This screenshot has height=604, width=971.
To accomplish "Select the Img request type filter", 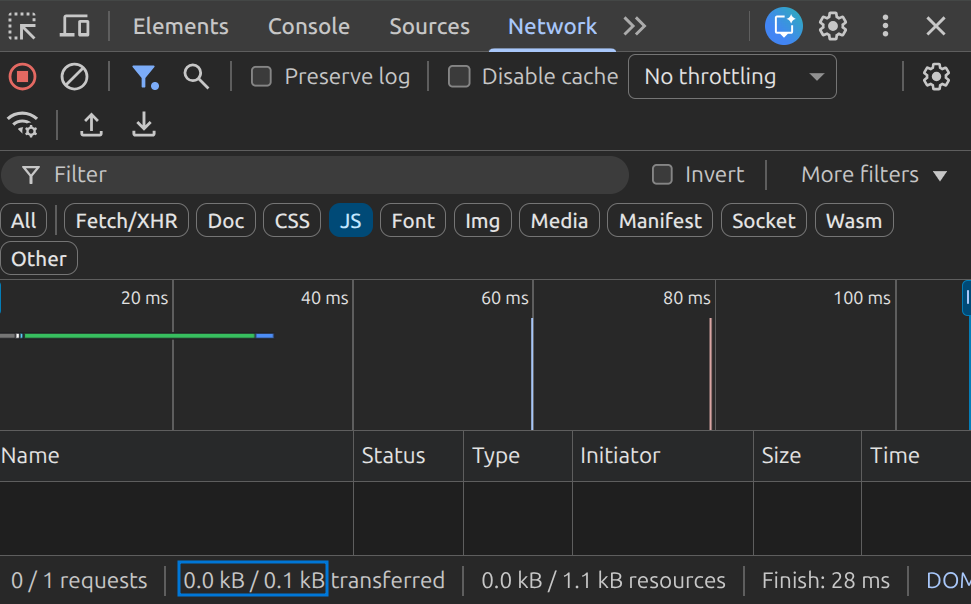I will tap(482, 221).
